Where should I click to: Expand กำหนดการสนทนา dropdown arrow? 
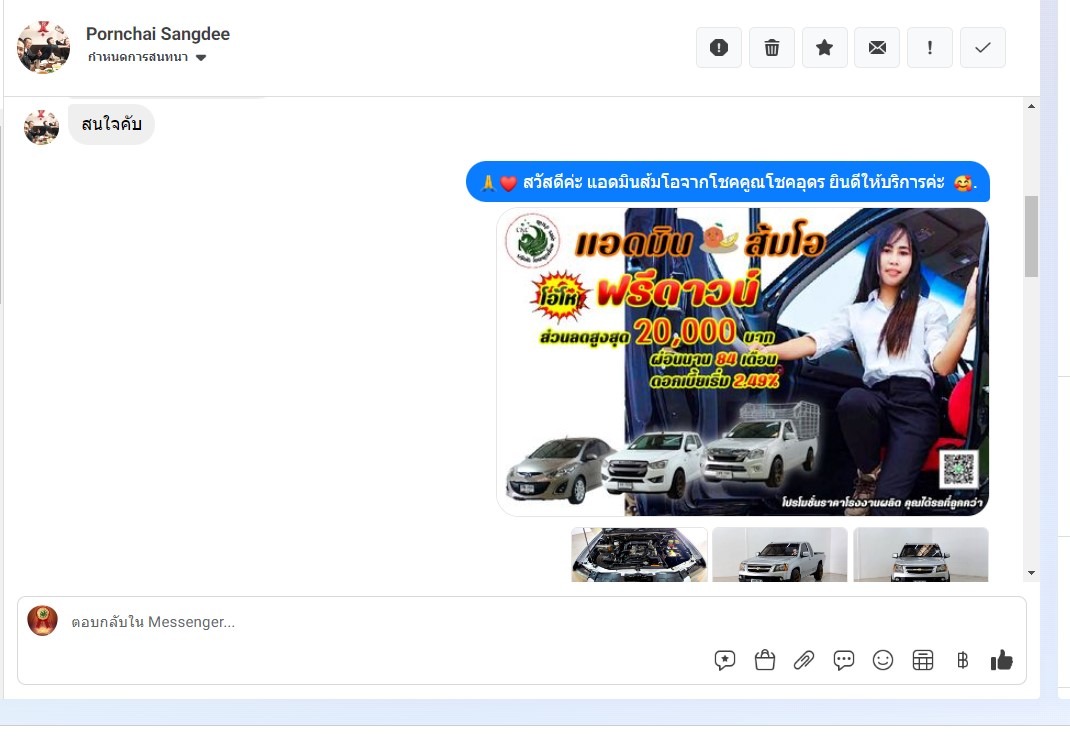201,57
